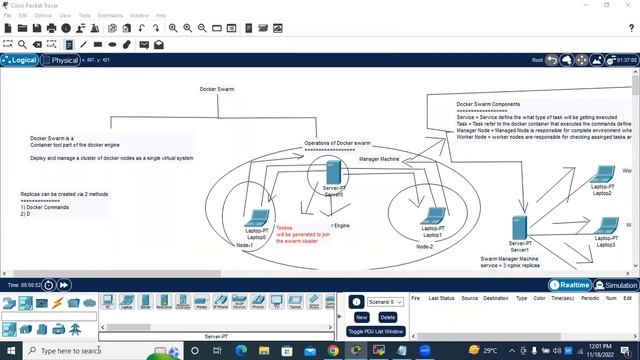Select the Draw Line tool

coord(83,44)
